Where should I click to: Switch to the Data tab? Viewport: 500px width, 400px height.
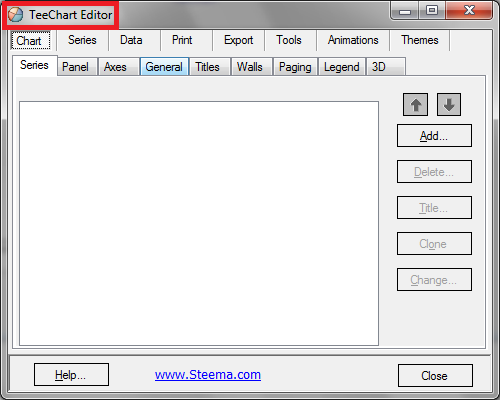pyautogui.click(x=131, y=40)
